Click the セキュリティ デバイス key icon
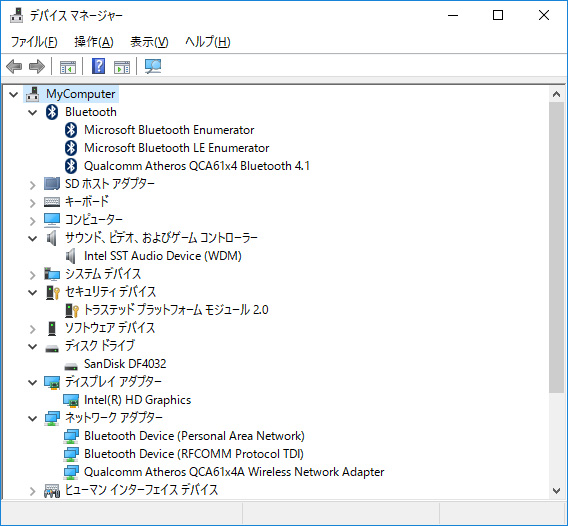 [53, 292]
